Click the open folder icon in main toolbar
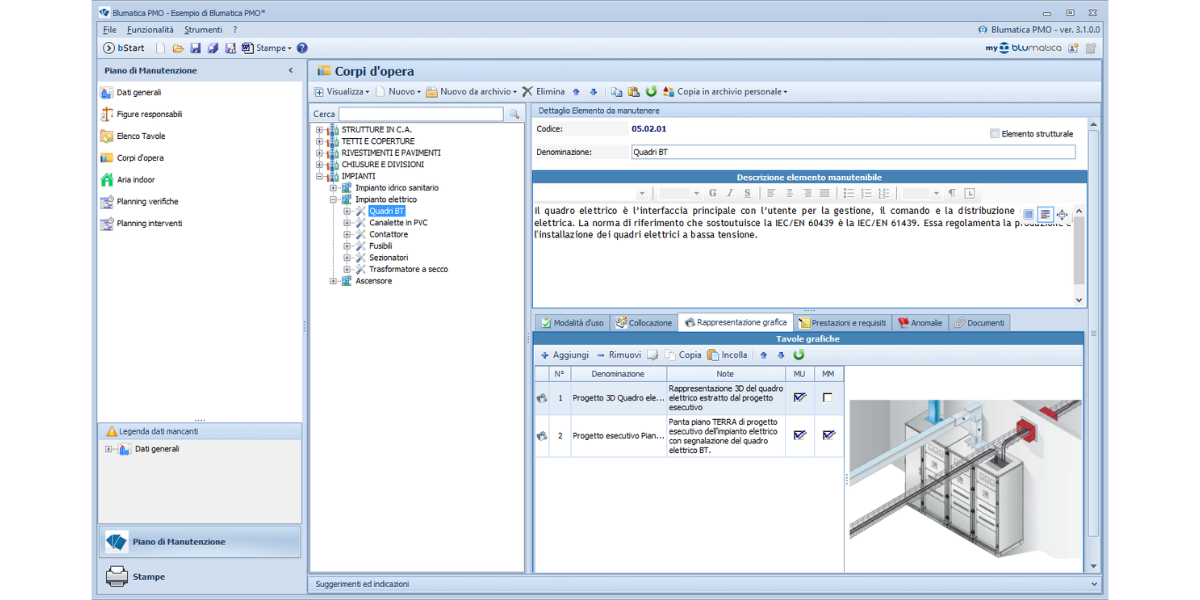Screen dimensions: 1200x600 point(178,48)
